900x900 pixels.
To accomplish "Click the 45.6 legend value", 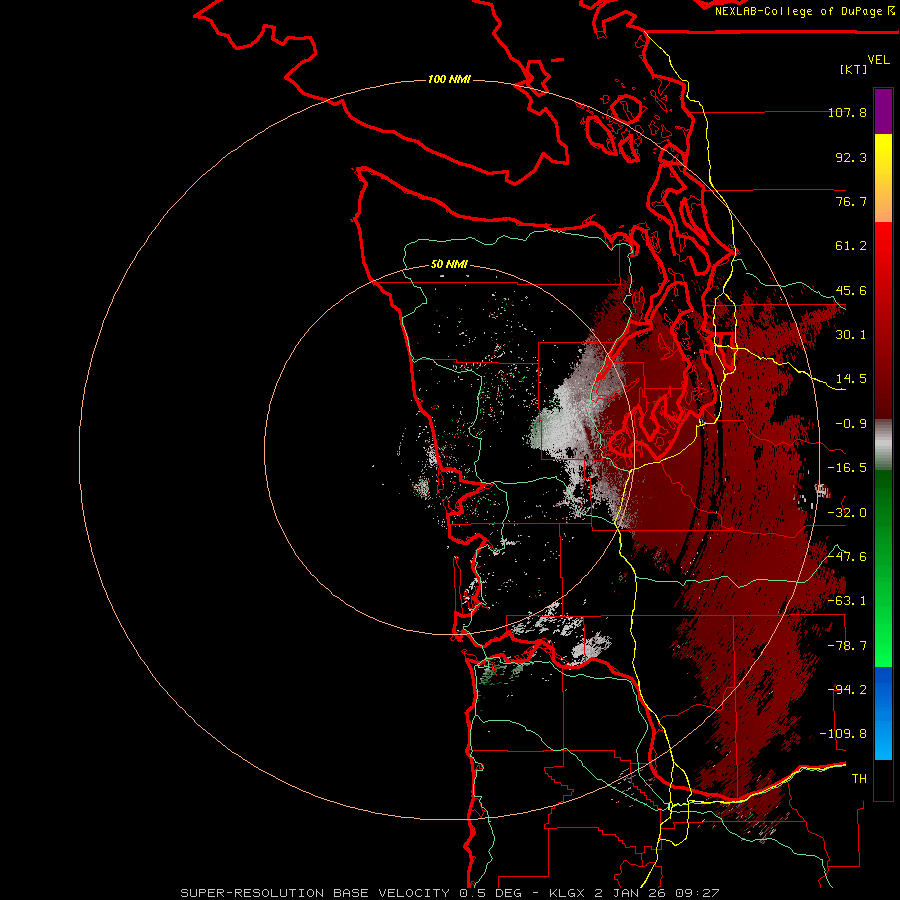I will click(851, 290).
